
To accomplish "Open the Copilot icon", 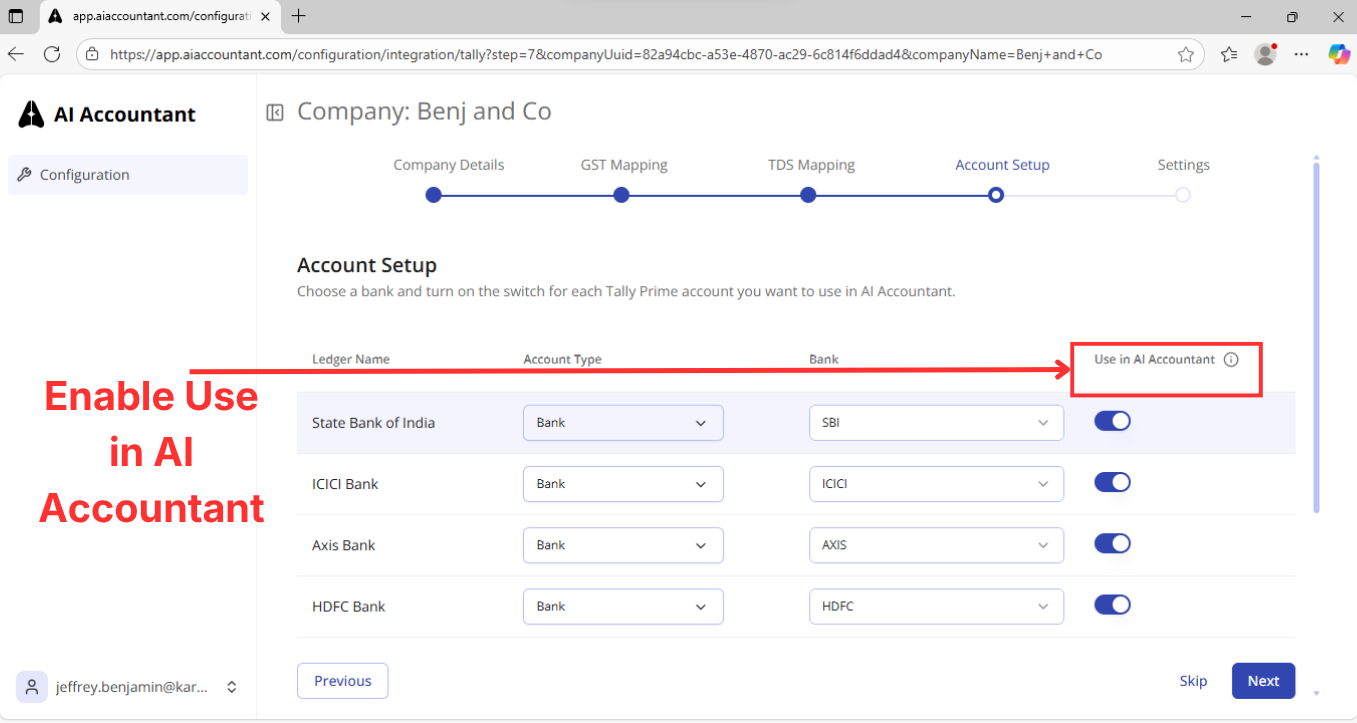I will coord(1338,55).
